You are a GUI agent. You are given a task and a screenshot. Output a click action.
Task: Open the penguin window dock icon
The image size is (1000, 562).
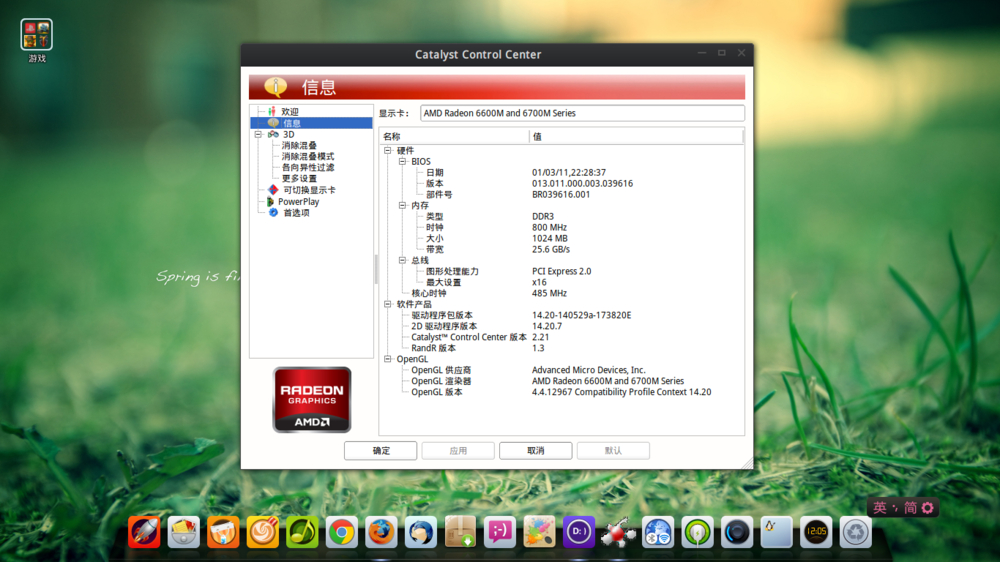click(x=777, y=532)
